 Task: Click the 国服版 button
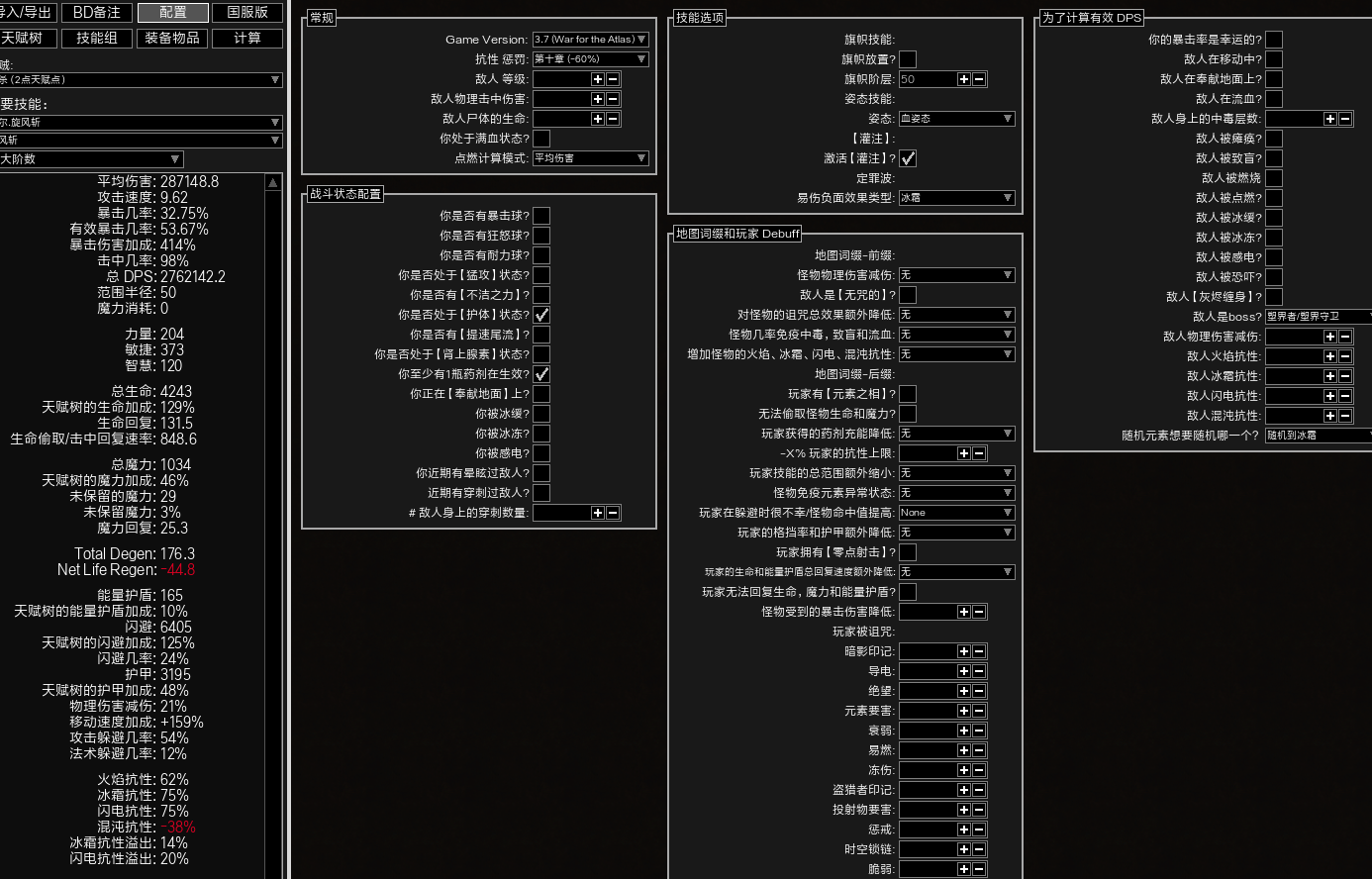247,12
